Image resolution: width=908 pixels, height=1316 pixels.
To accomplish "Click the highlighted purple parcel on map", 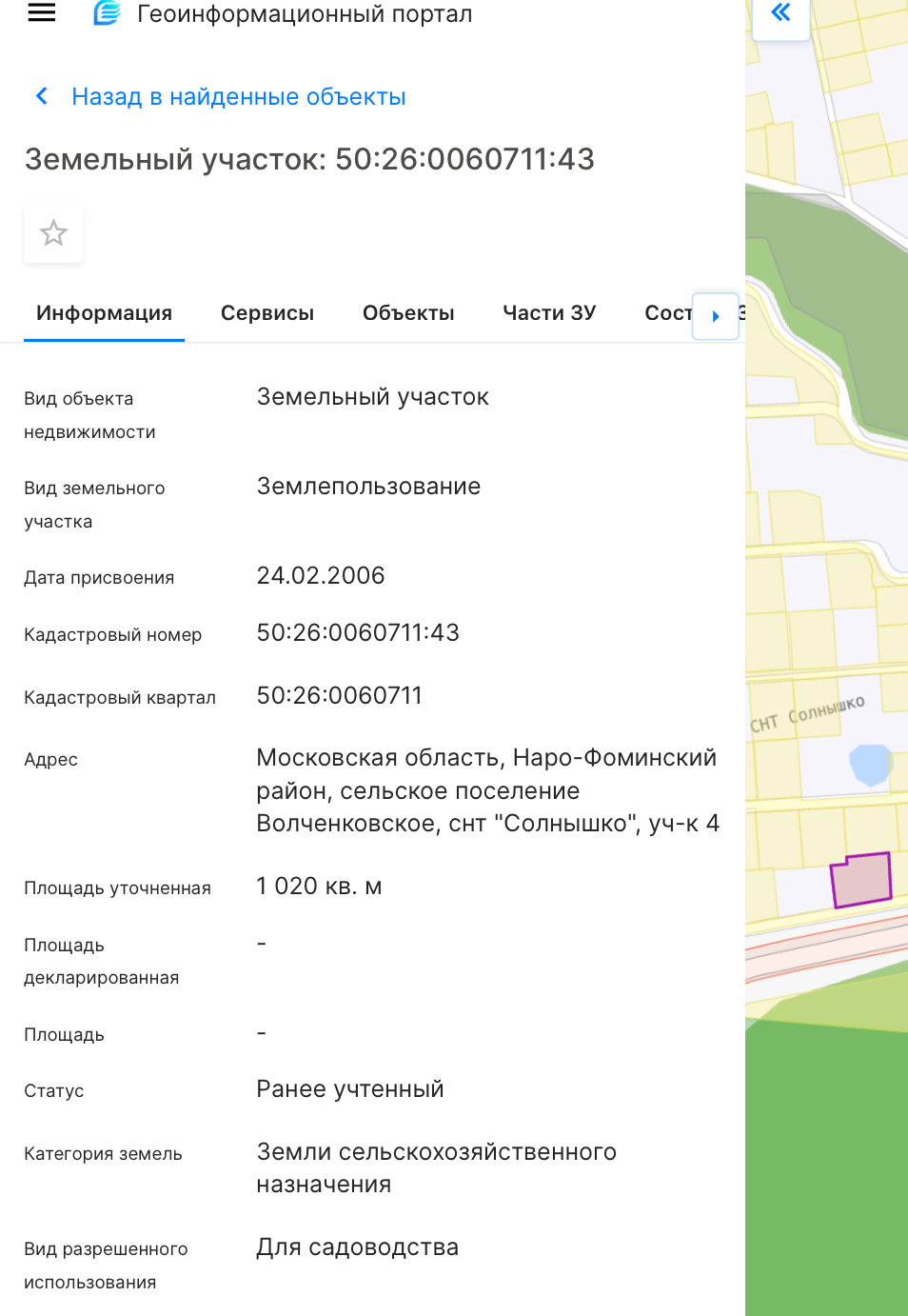I will point(861,880).
